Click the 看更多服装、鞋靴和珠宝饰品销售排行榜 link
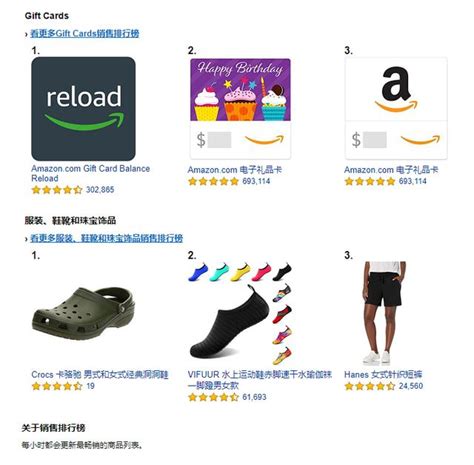Image resolution: width=474 pixels, height=465 pixels. click(x=107, y=238)
